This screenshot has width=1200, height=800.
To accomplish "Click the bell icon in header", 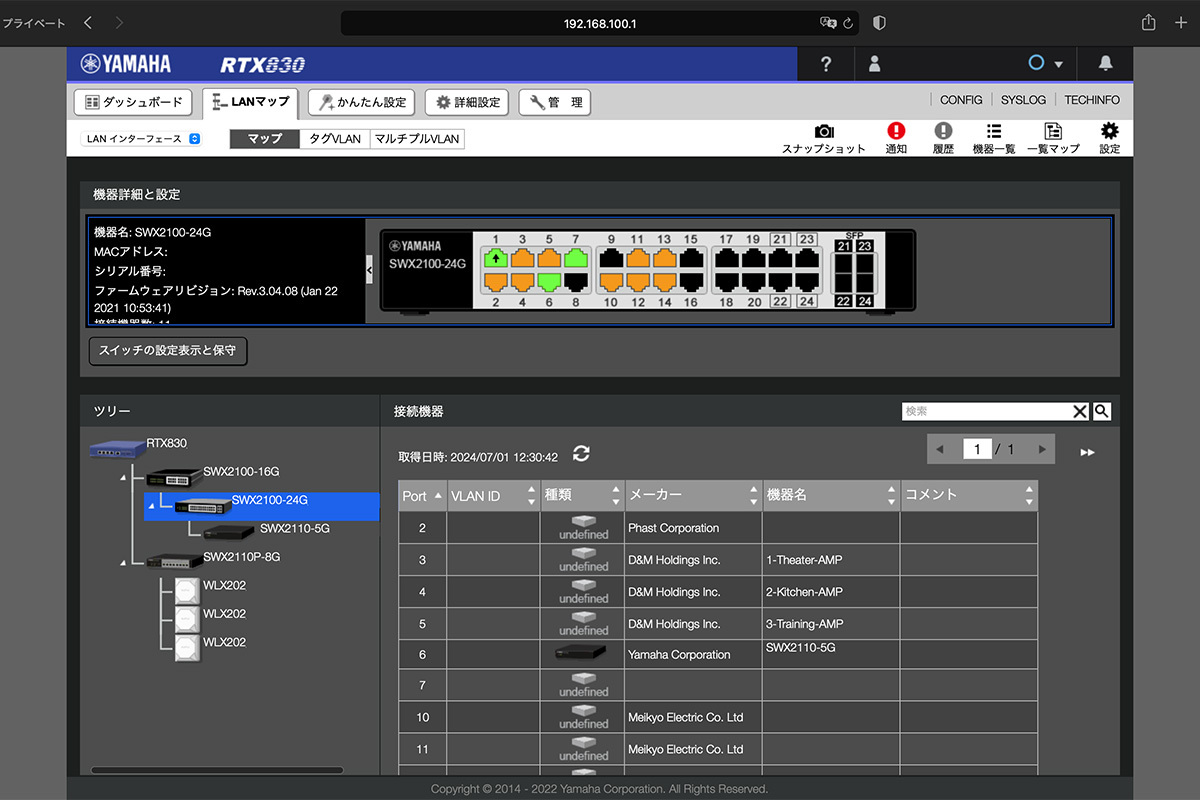I will tap(1105, 64).
